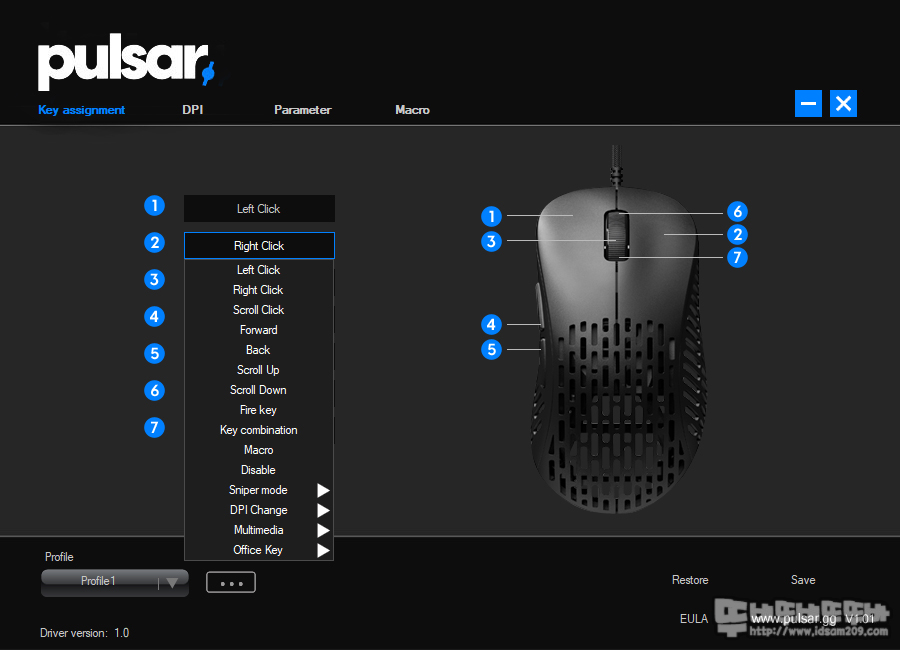This screenshot has height=650, width=900.
Task: Click marker 5 on the mouse diagram
Action: coord(491,349)
